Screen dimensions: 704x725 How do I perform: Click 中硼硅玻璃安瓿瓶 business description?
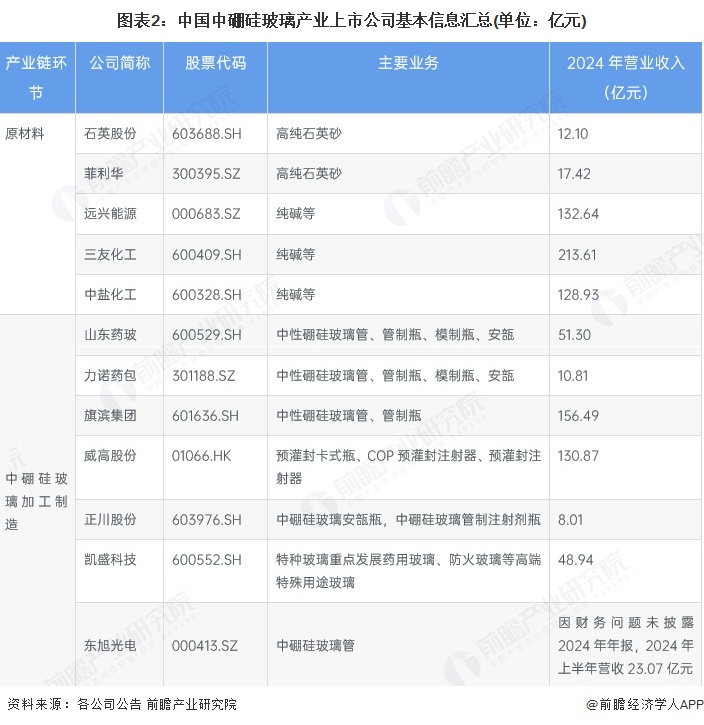click(x=409, y=520)
